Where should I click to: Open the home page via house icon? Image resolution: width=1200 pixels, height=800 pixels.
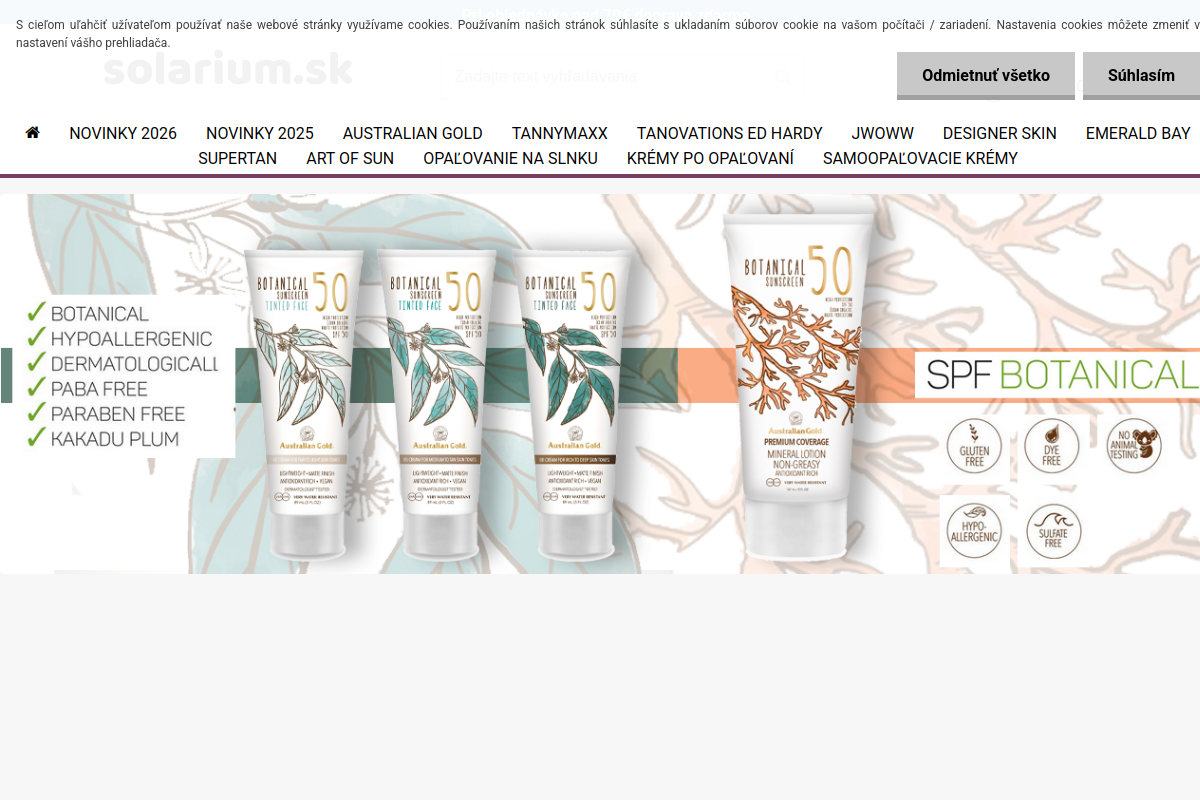pyautogui.click(x=33, y=132)
